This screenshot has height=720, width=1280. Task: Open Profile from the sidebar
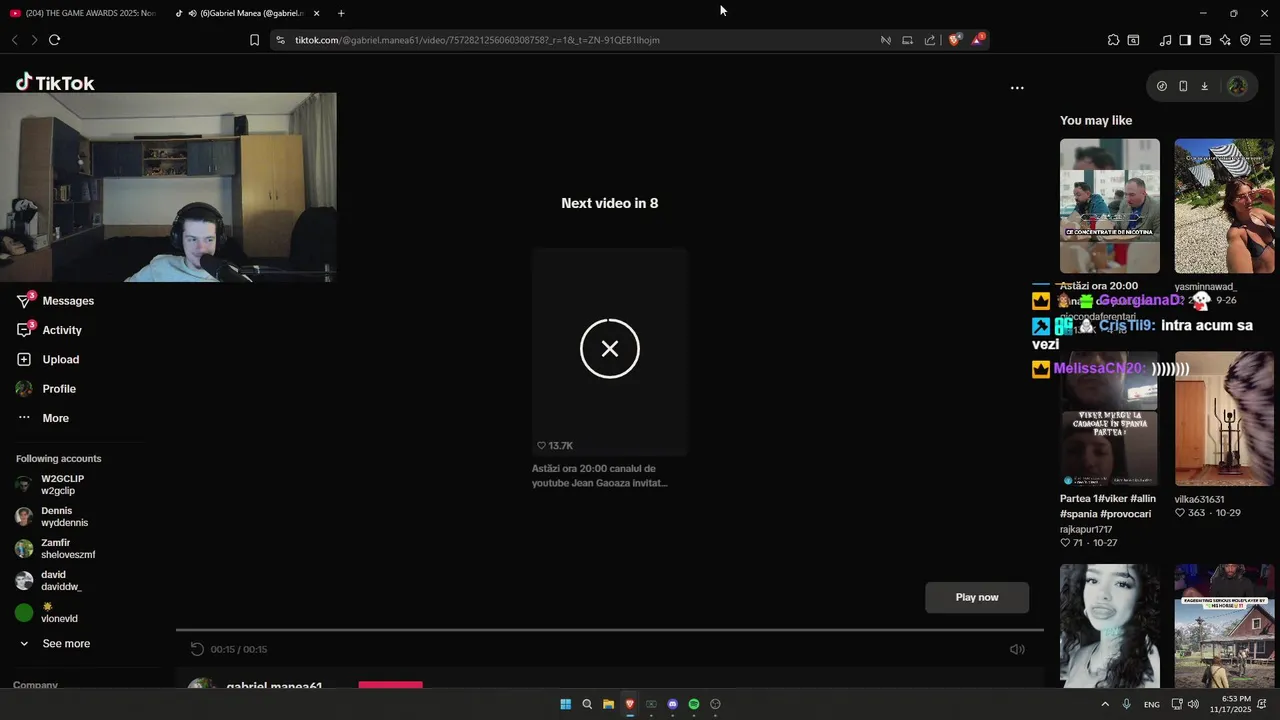(46, 389)
